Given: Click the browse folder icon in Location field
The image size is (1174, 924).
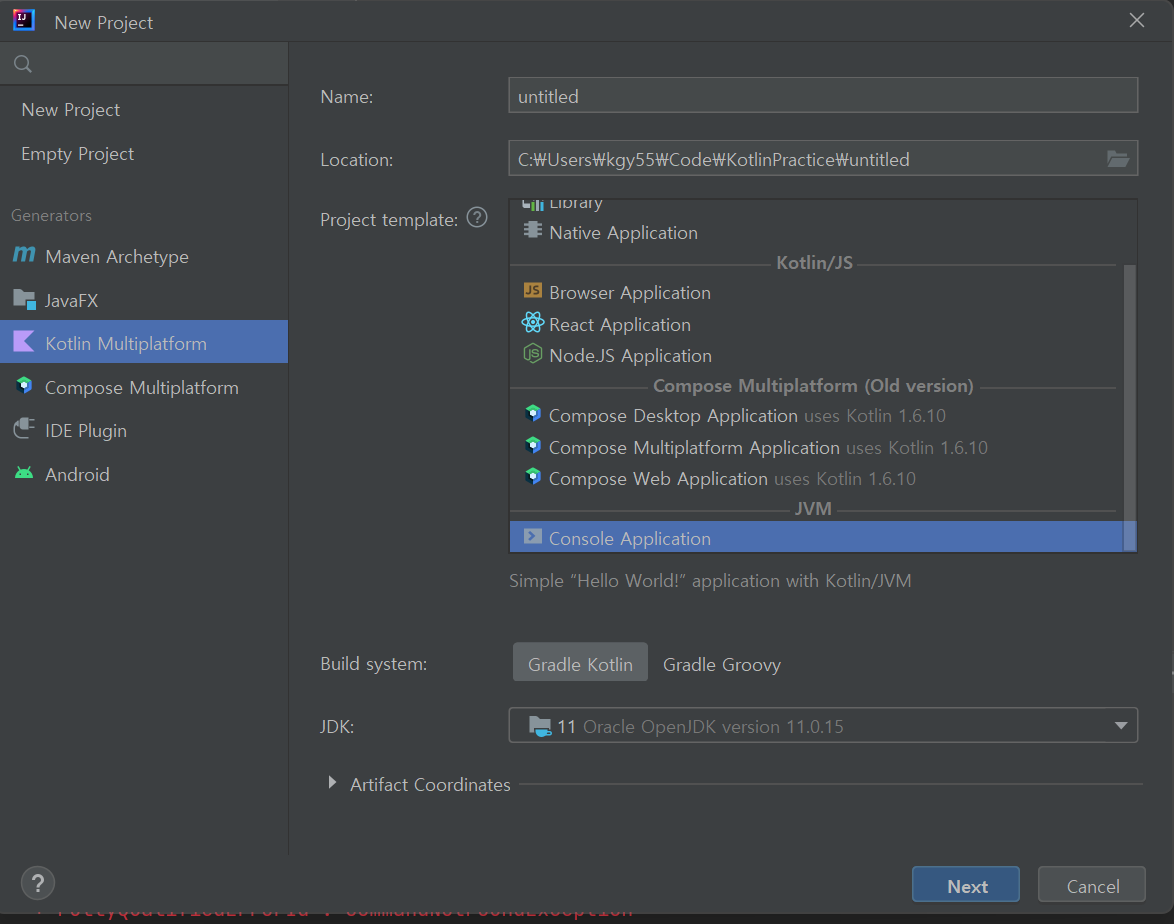Looking at the screenshot, I should [1118, 159].
